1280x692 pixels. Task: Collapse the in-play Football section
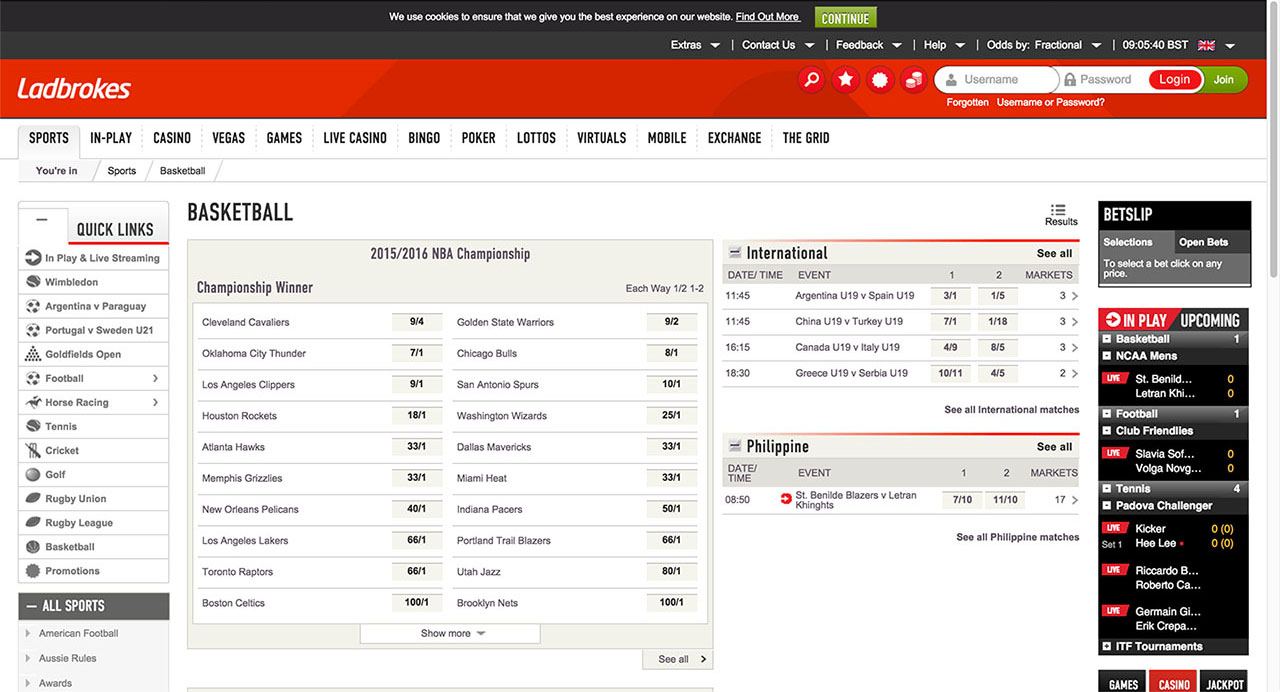tap(1107, 414)
